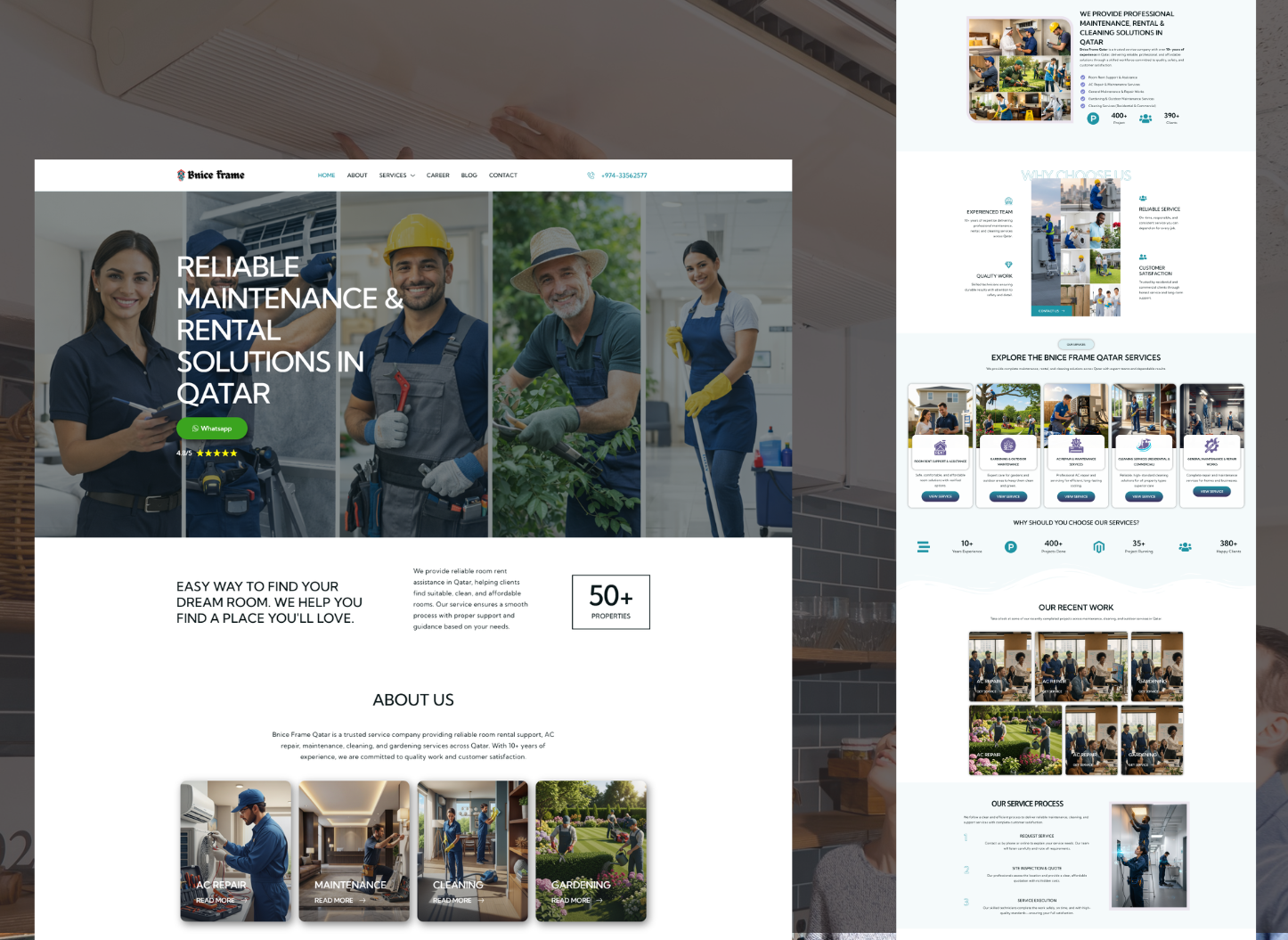Select the Maintenance service card thumbnail
Image resolution: width=1288 pixels, height=940 pixels.
pos(354,850)
